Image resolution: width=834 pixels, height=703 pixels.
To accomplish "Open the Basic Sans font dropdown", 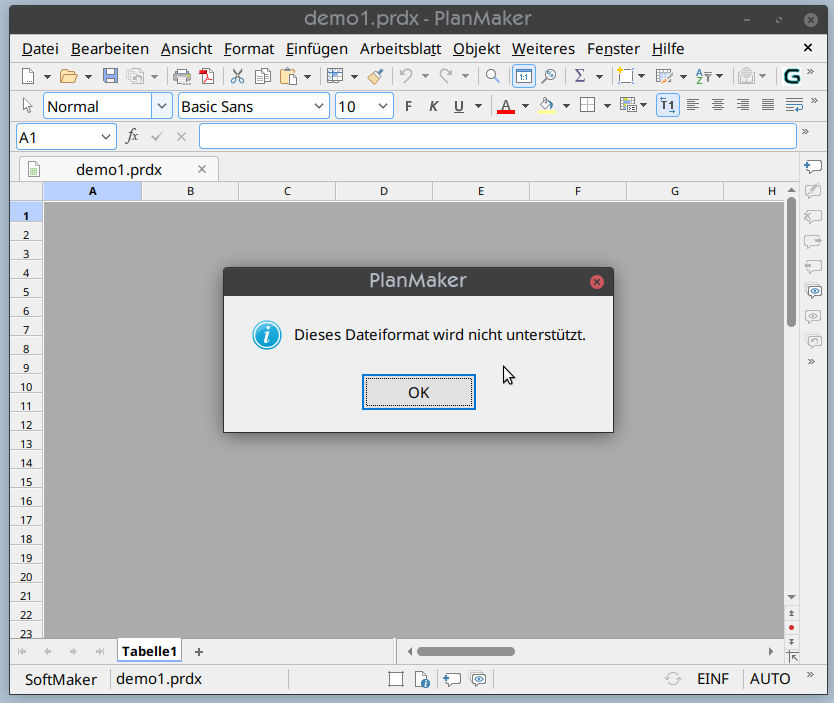I will pos(319,106).
